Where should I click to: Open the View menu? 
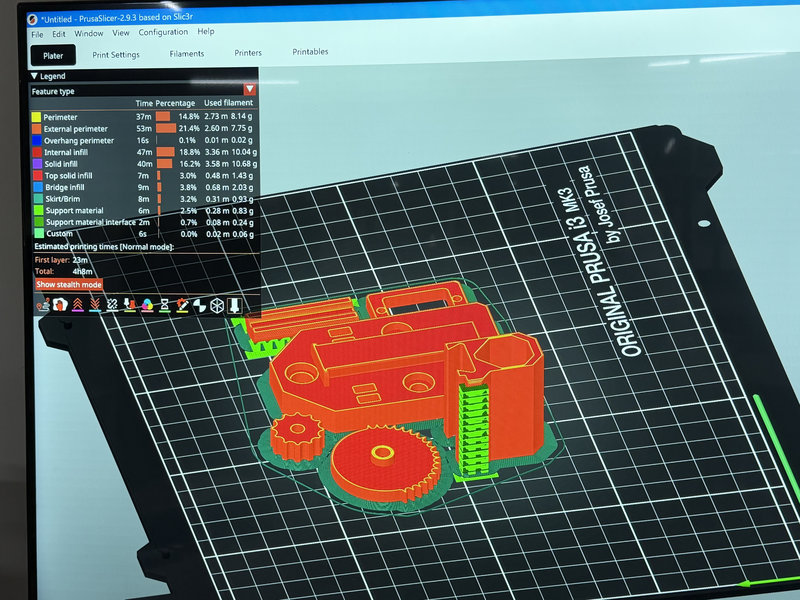121,33
